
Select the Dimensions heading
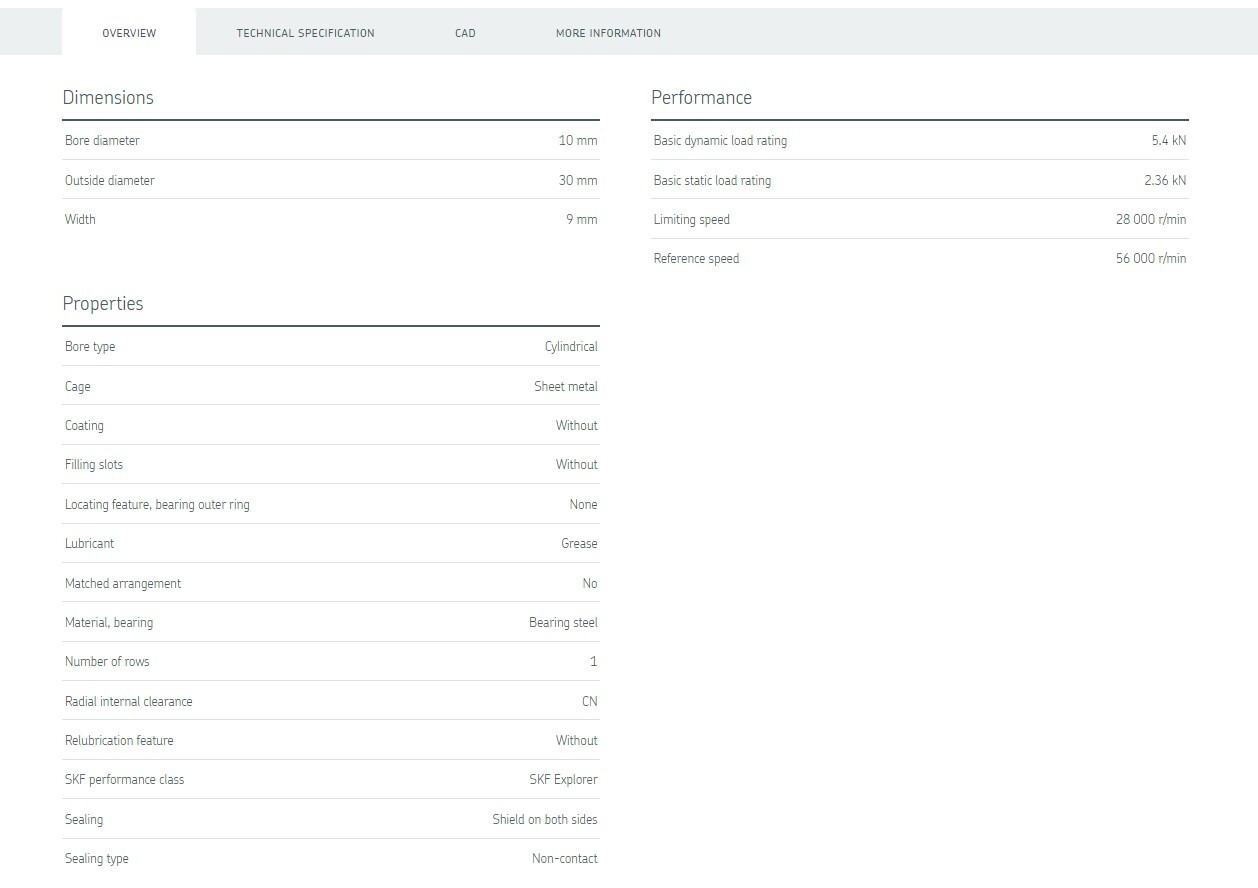(x=108, y=97)
